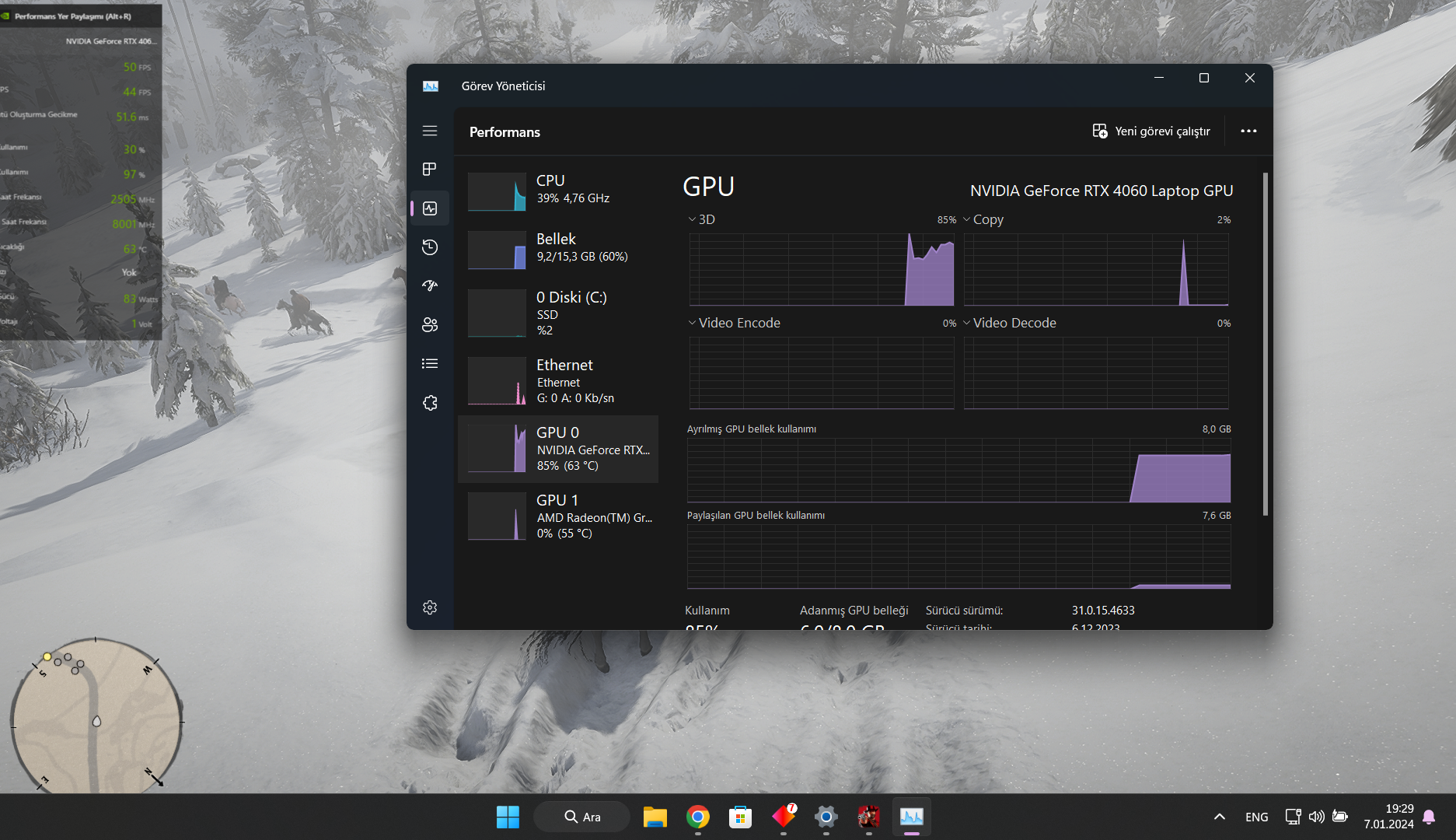Open the Users page icon
Image resolution: width=1456 pixels, height=840 pixels.
(x=430, y=325)
